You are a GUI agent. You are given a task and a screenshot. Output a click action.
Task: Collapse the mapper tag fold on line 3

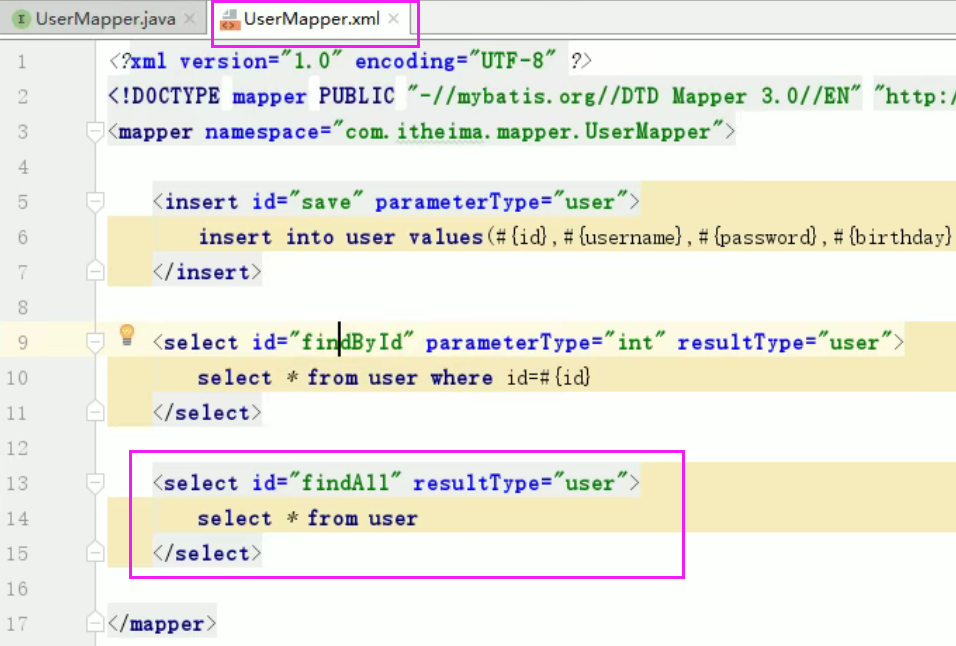click(x=95, y=132)
